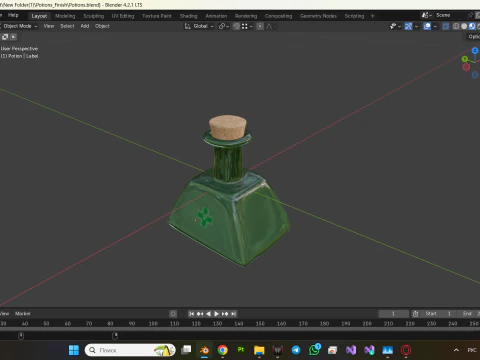The width and height of the screenshot is (480, 360).
Task: Open the timeline View menu
Action: [x=4, y=313]
